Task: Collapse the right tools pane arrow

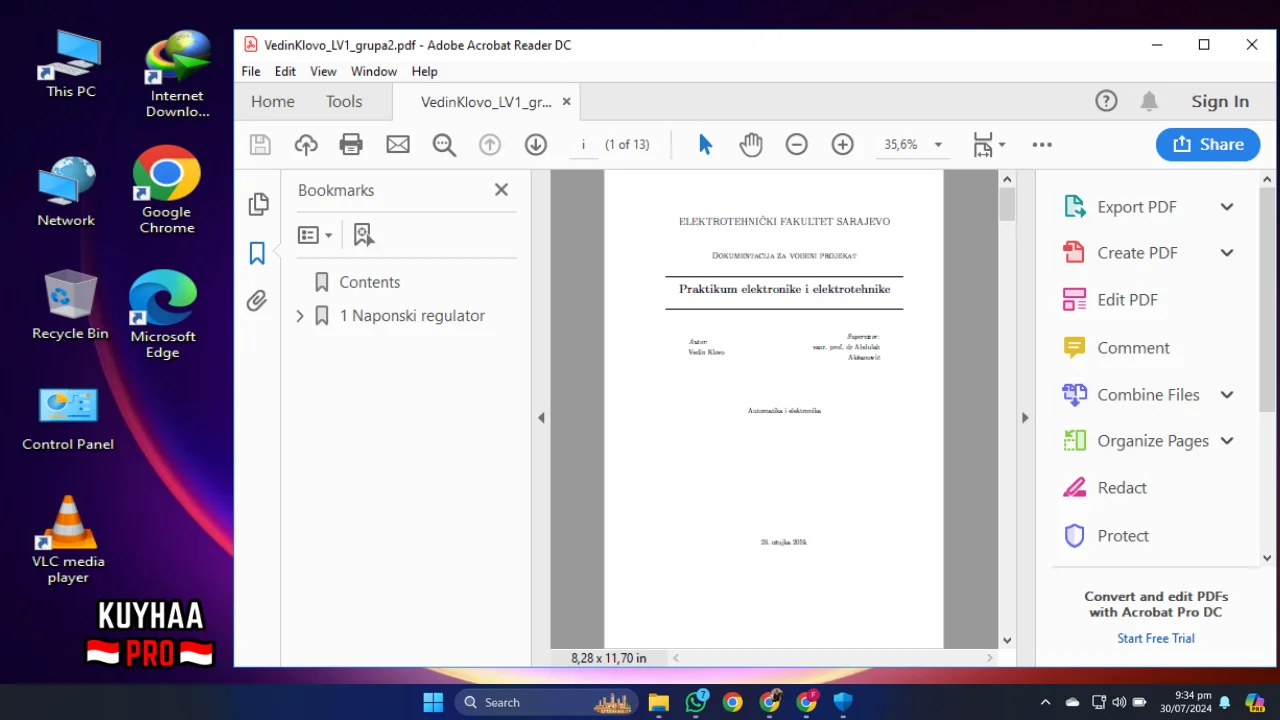Action: click(1025, 418)
